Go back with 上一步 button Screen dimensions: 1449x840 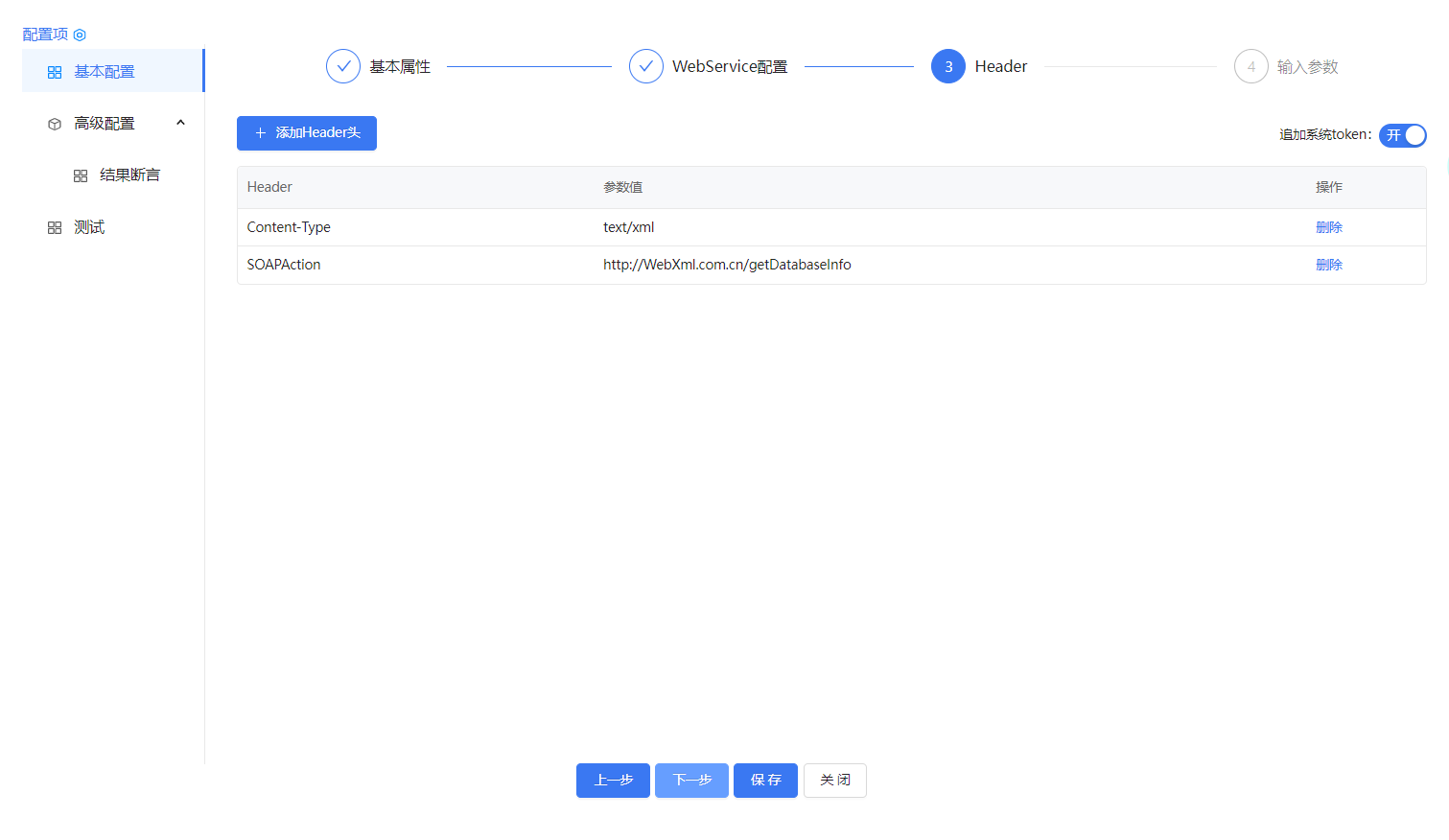pos(613,781)
